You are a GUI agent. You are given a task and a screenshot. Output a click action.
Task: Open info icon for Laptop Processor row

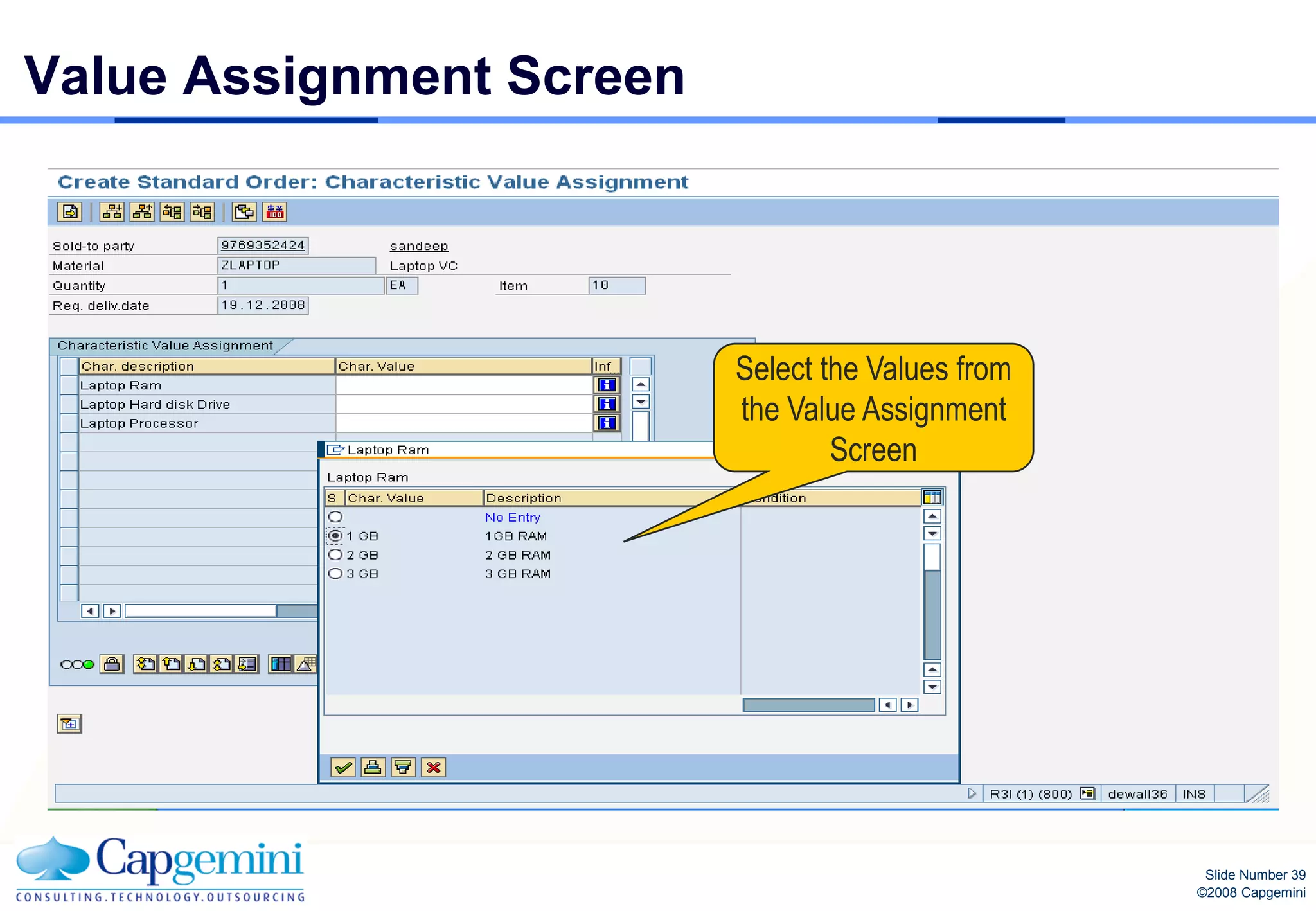click(x=607, y=423)
